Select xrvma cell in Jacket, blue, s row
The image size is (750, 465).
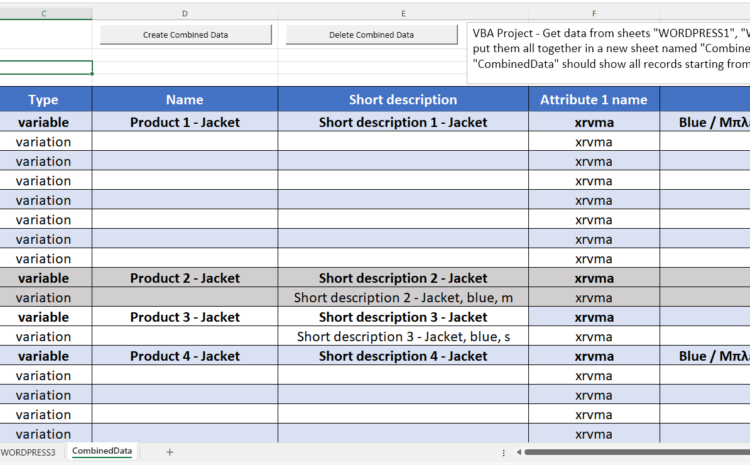point(594,336)
